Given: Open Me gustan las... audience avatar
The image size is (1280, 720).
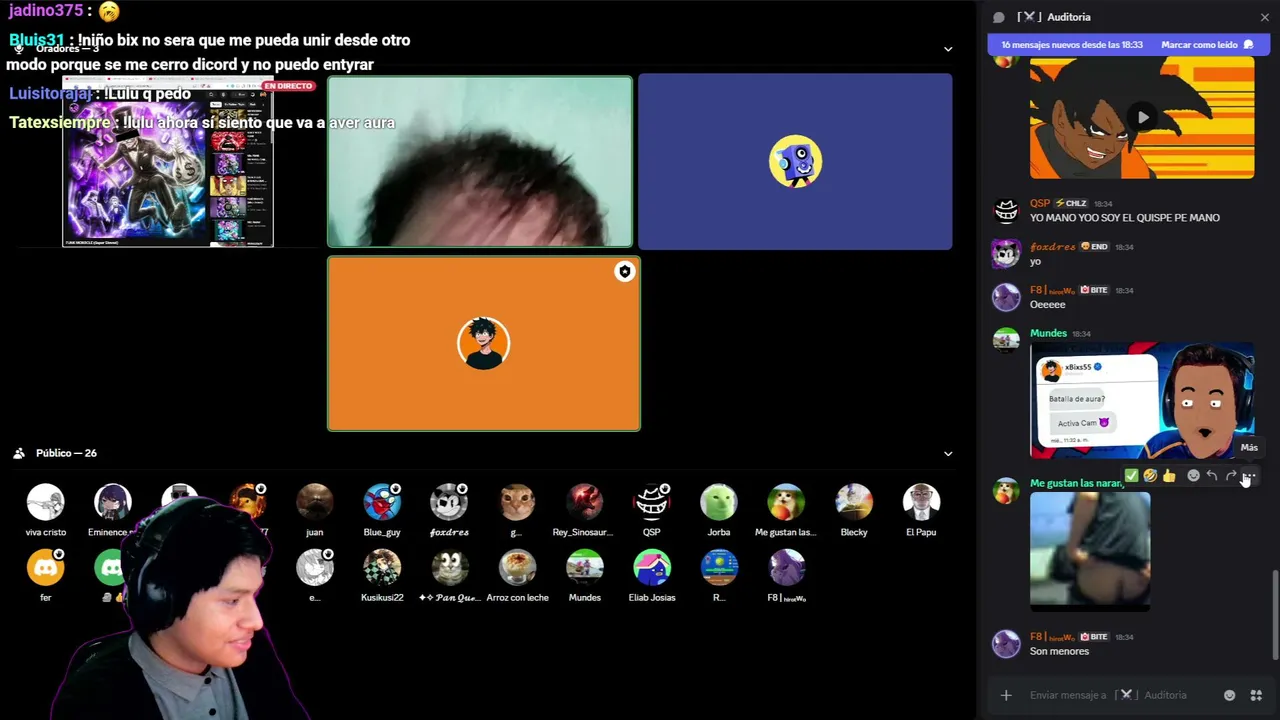Looking at the screenshot, I should coord(786,502).
